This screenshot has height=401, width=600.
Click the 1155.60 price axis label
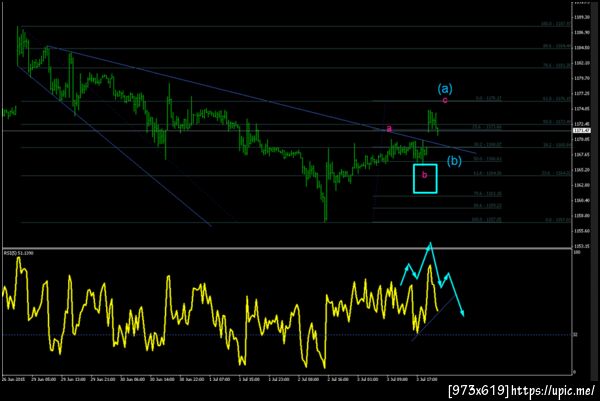(582, 231)
